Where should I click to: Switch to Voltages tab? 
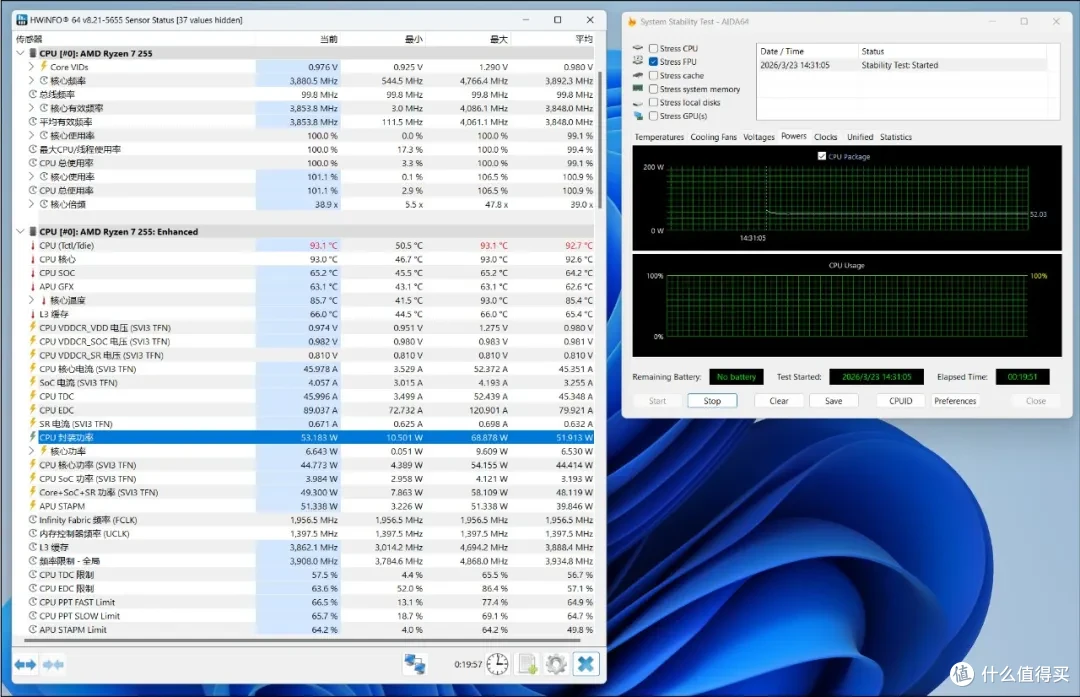[x=759, y=137]
